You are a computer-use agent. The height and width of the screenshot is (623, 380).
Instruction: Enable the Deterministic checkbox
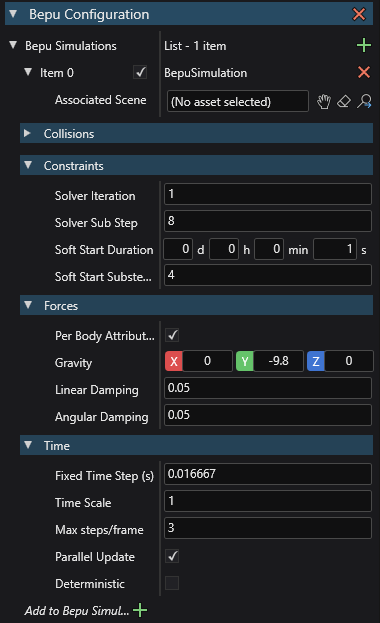(x=172, y=583)
